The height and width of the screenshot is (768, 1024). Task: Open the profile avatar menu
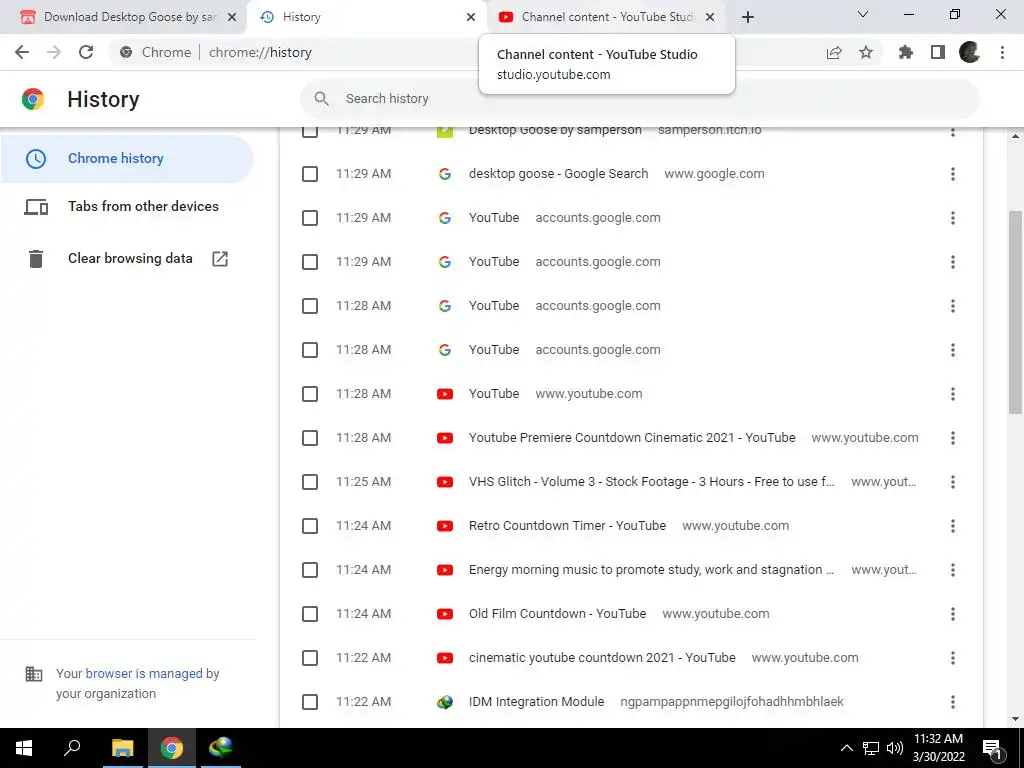969,52
